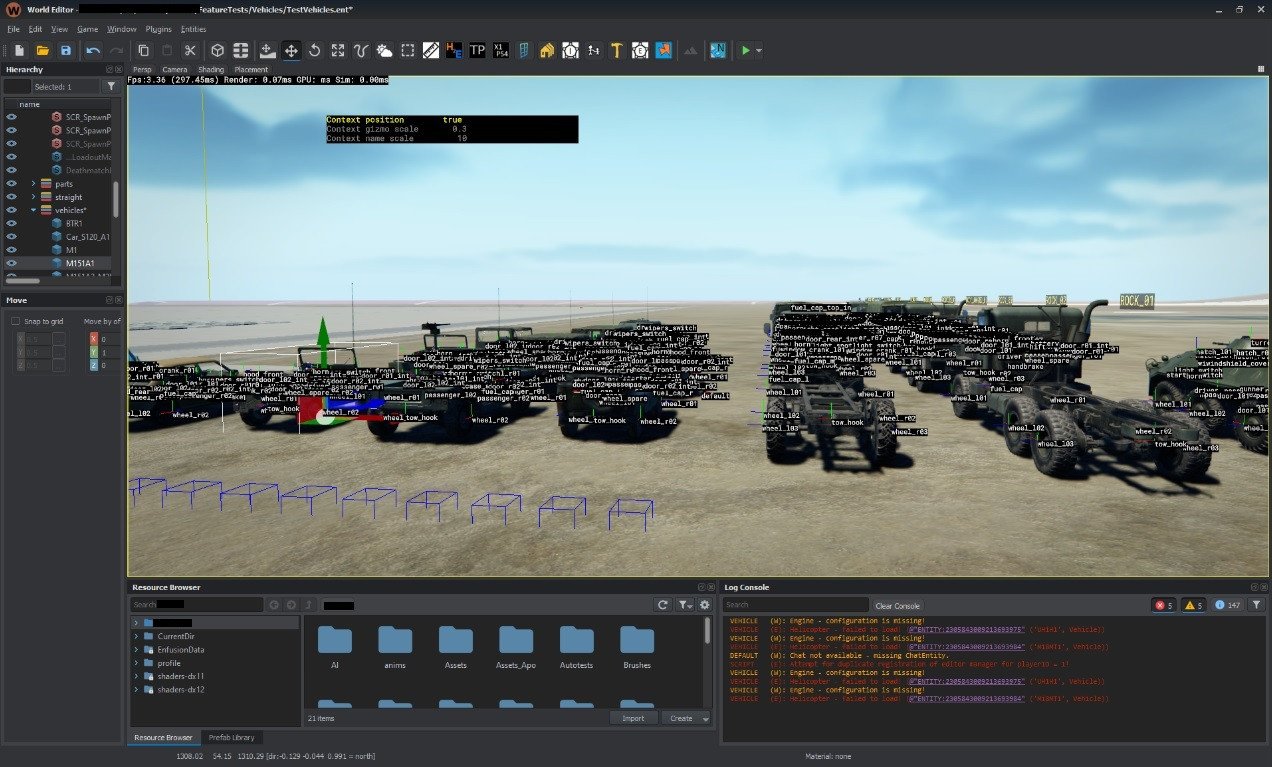Toggle visibility of BTR1 entity
Viewport: 1272px width, 767px height.
click(12, 223)
